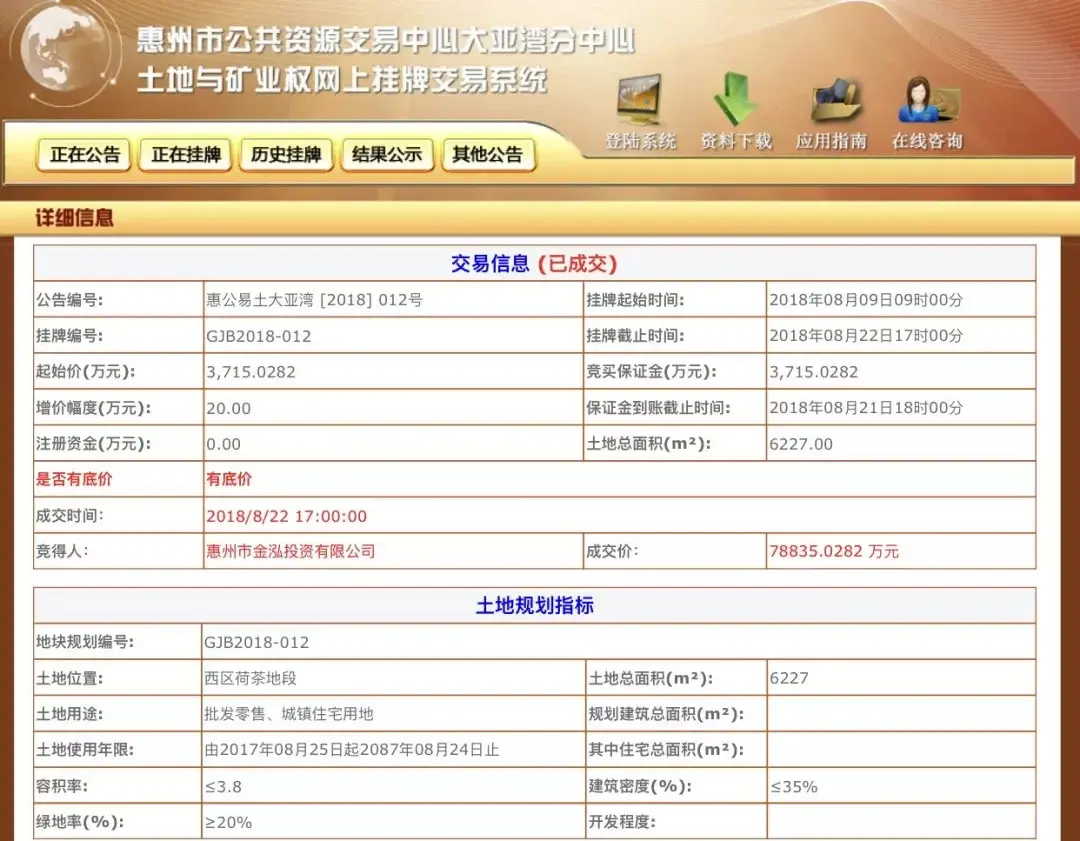Click the 建筑密度(%) label

(640, 787)
